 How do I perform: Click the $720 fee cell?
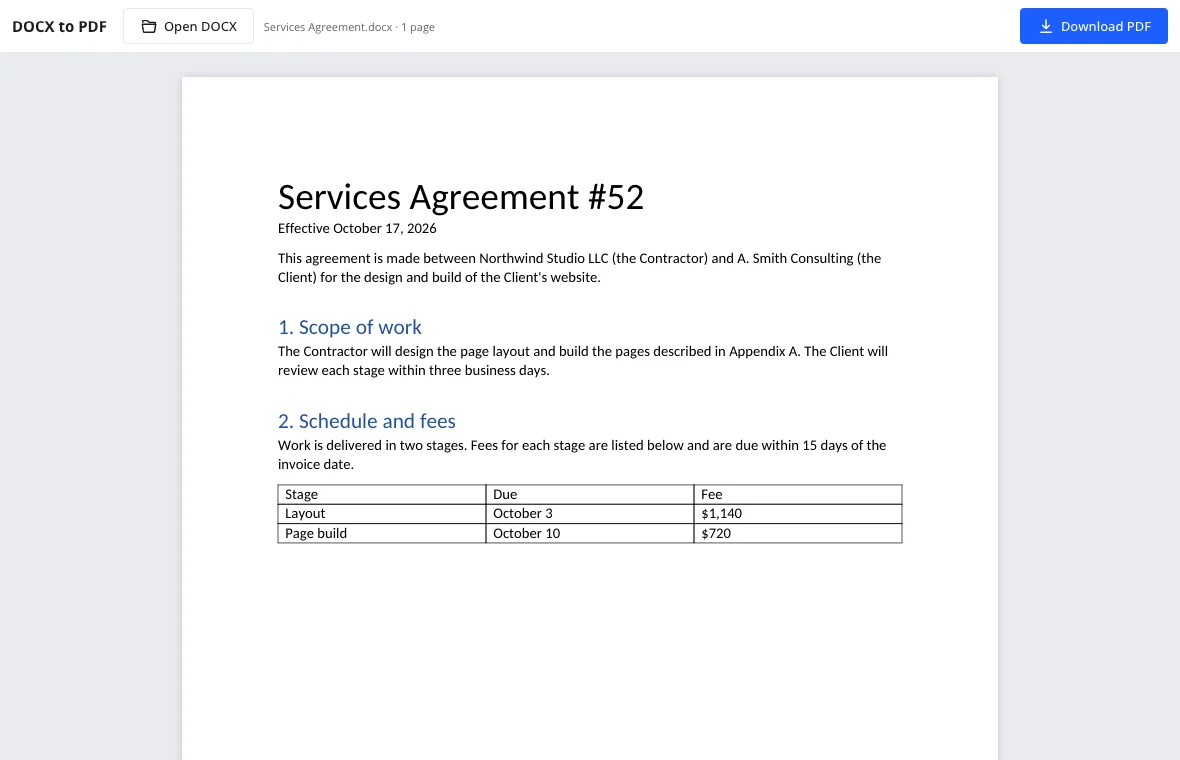point(798,534)
